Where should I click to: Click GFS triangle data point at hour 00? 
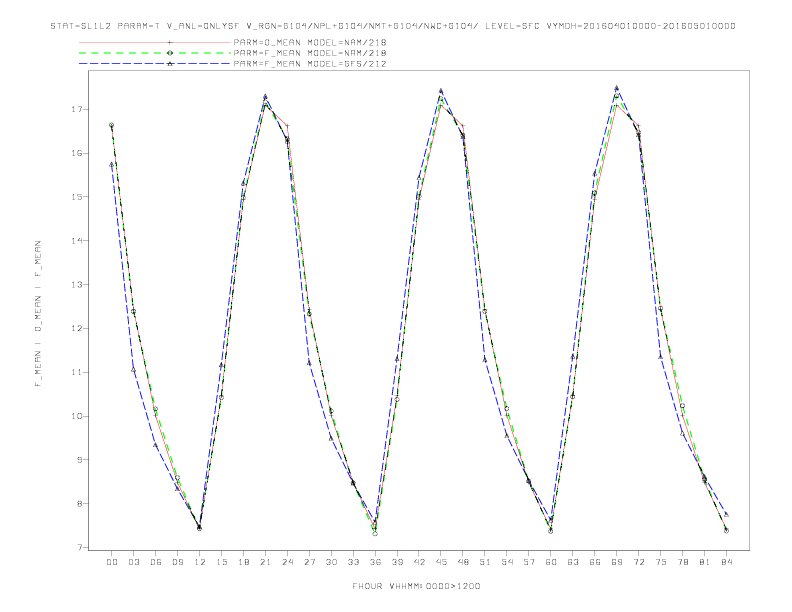click(112, 164)
